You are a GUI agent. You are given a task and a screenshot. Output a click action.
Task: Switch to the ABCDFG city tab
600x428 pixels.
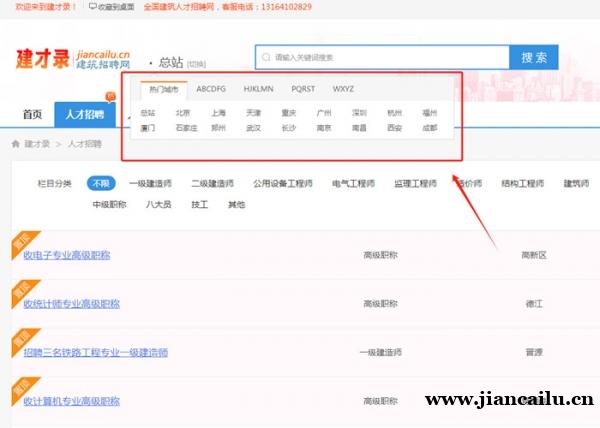pos(211,89)
